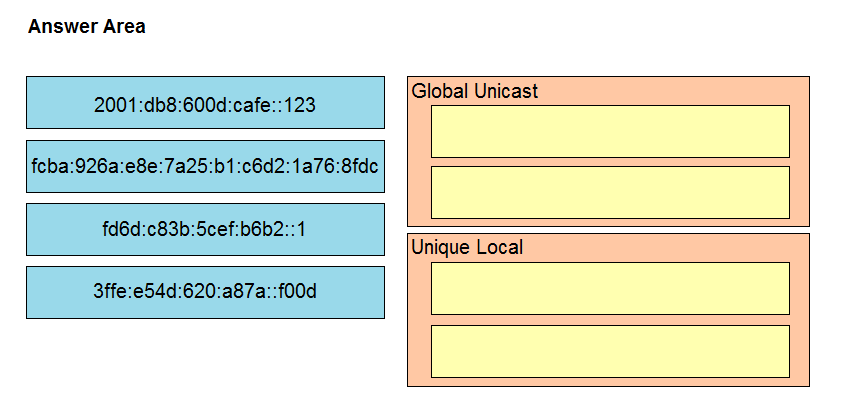Viewport: 841px width, 418px height.
Task: Click the Global Unicast category label
Action: [475, 91]
